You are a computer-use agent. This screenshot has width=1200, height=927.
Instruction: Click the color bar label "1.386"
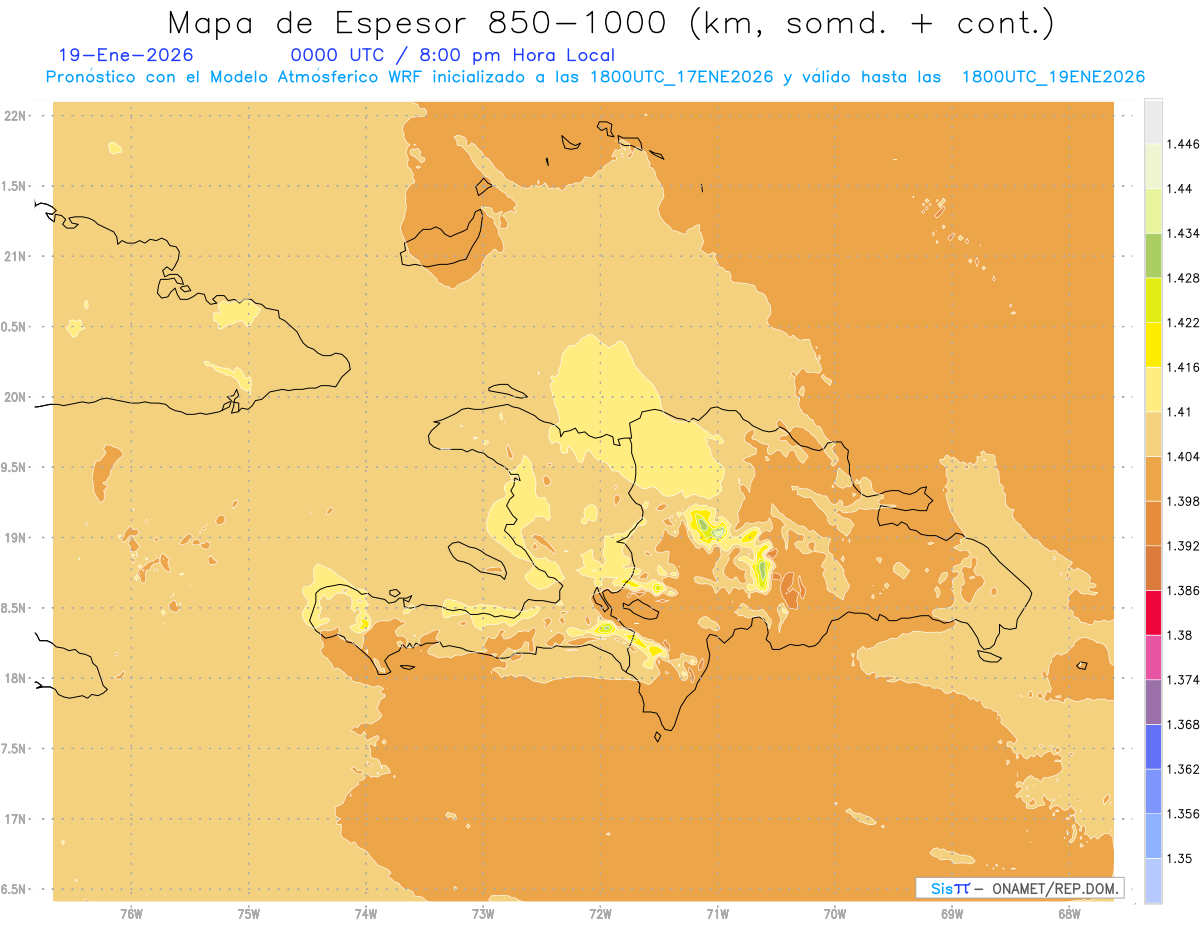click(1182, 590)
